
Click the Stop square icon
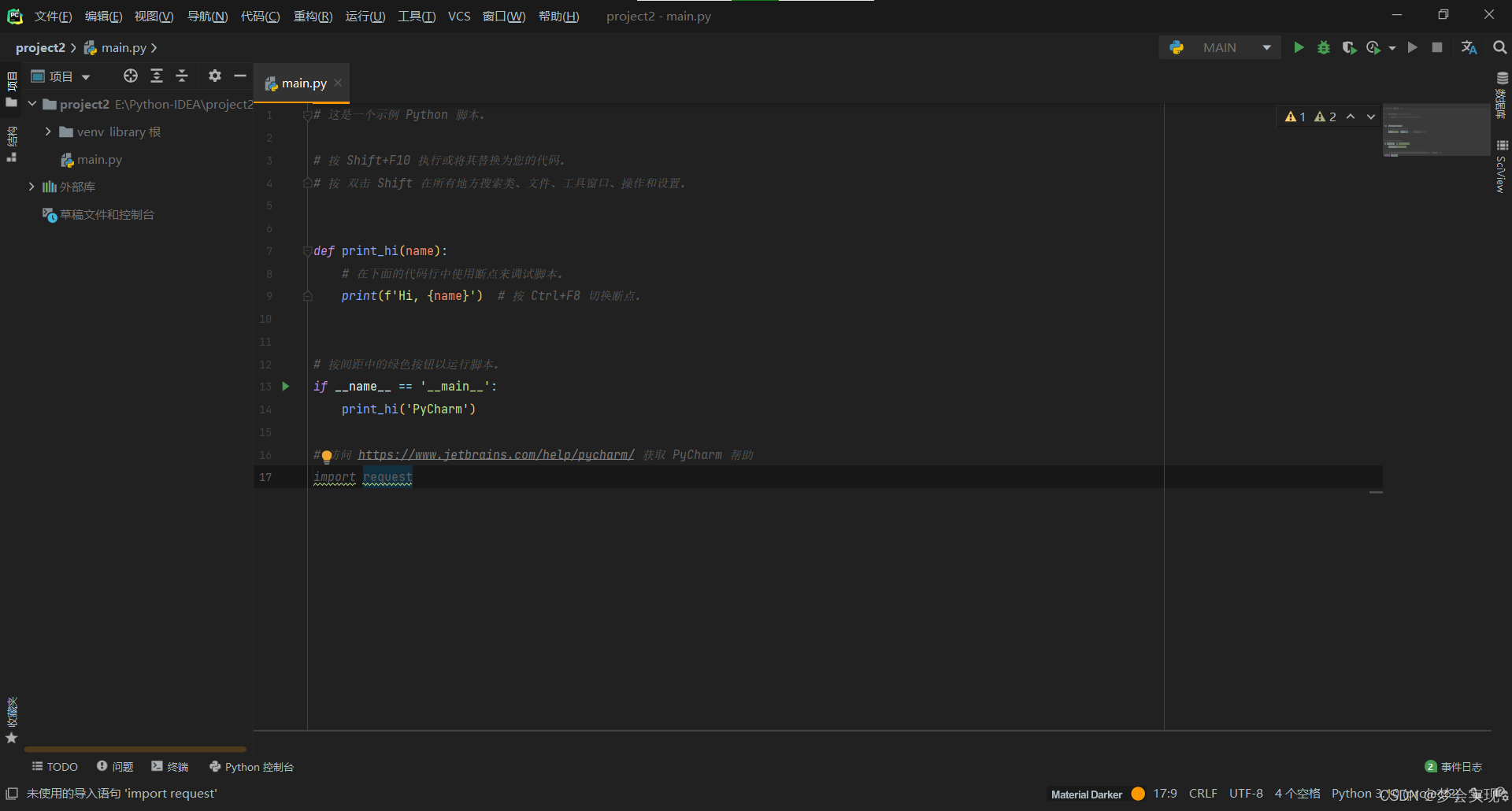click(x=1437, y=48)
